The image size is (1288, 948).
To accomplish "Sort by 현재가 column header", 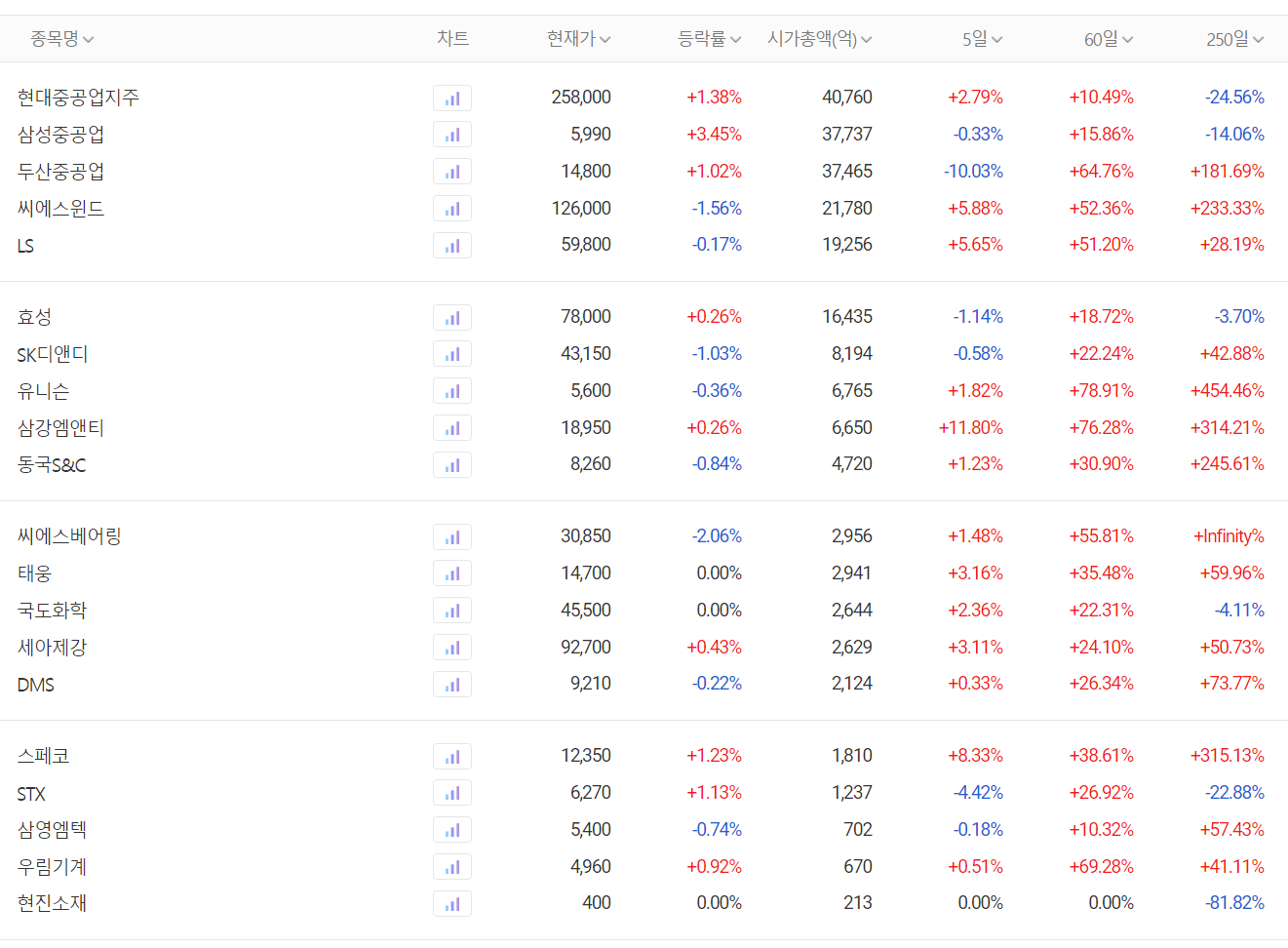I will click(x=579, y=39).
